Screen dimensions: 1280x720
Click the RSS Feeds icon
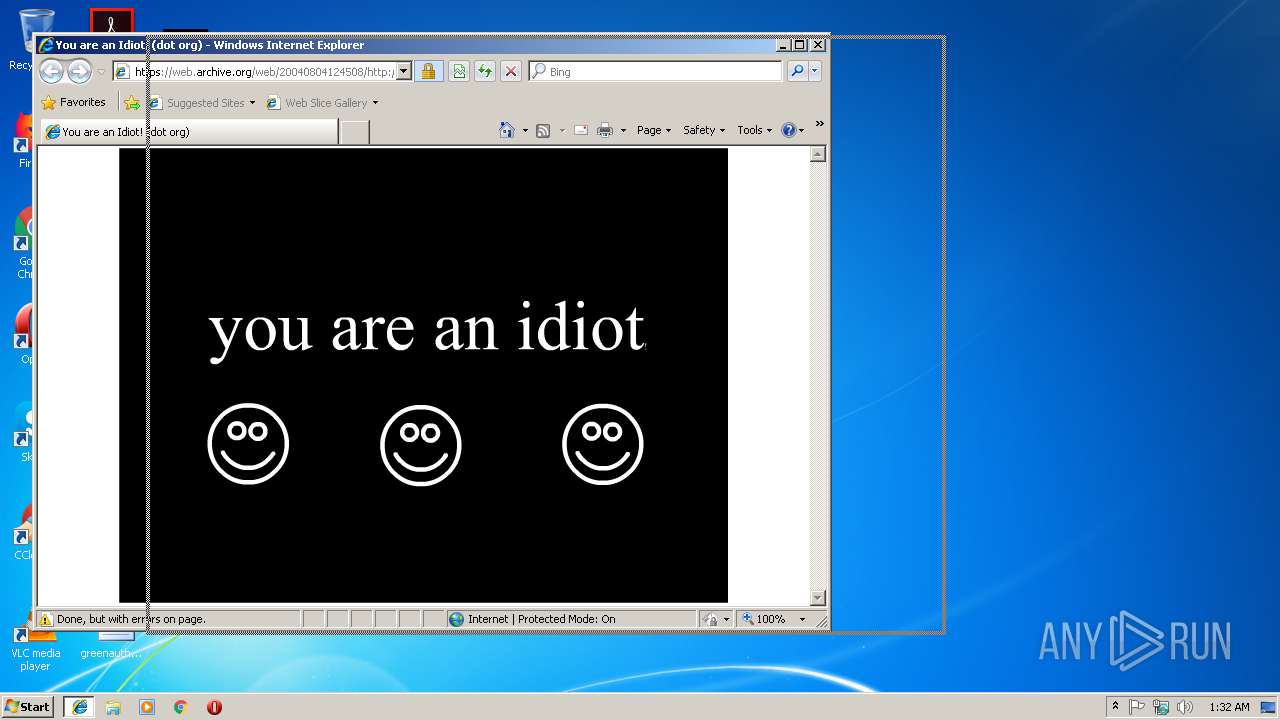pos(543,130)
